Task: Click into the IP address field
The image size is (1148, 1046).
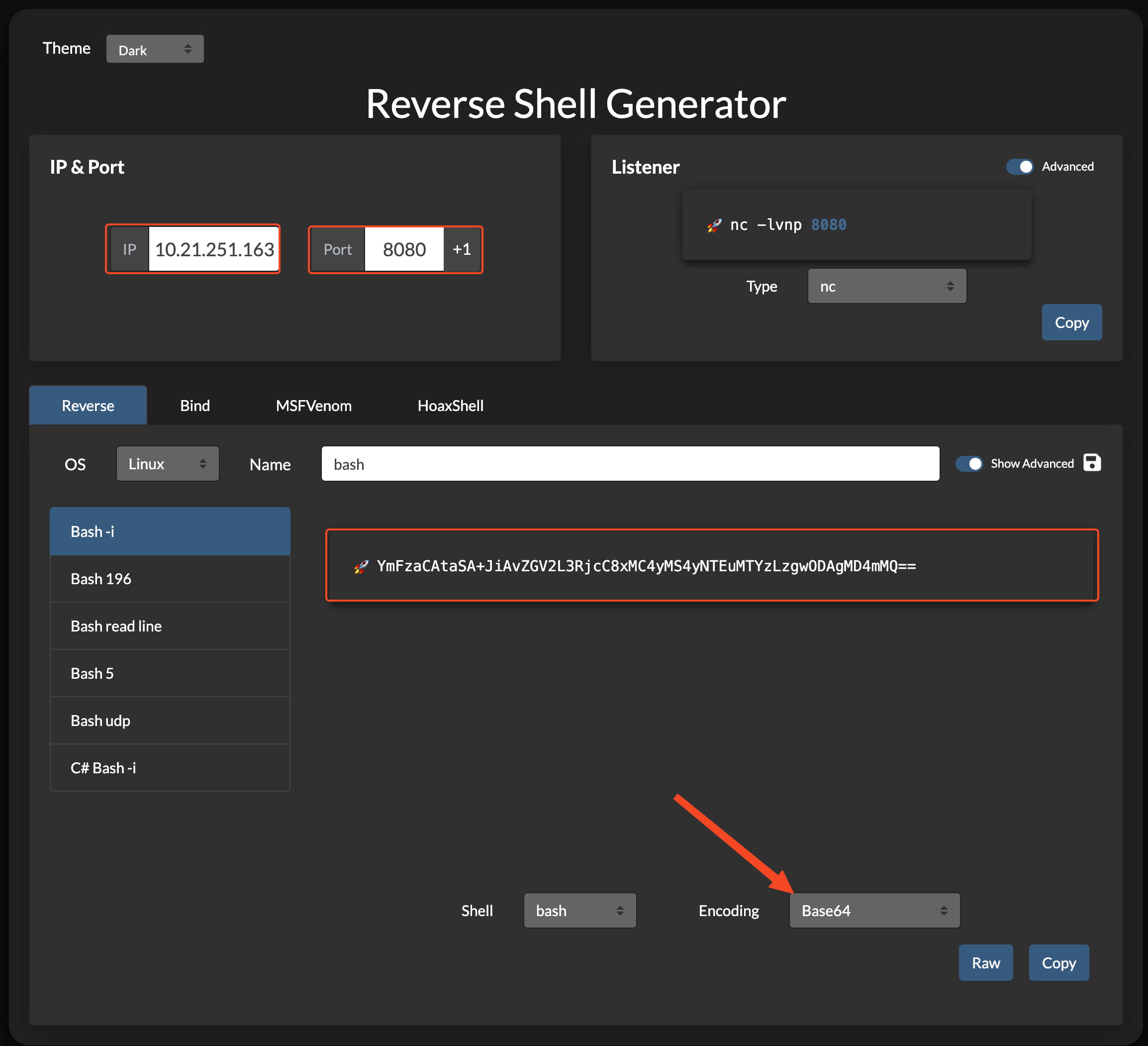Action: [213, 249]
